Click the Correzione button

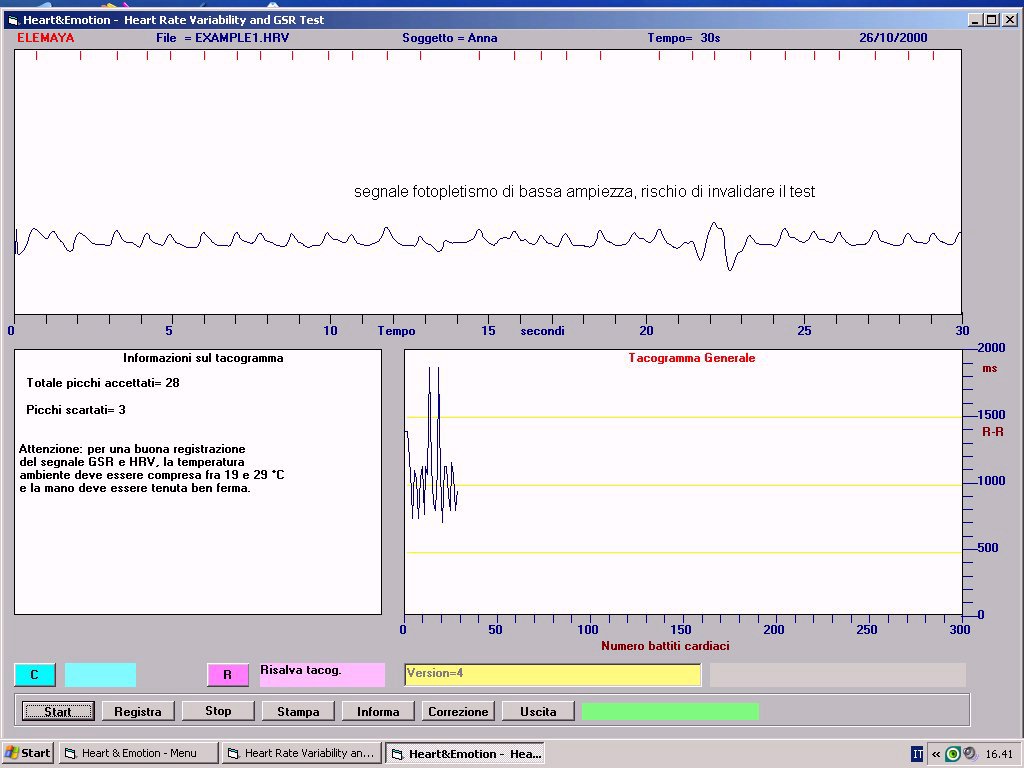coord(458,711)
